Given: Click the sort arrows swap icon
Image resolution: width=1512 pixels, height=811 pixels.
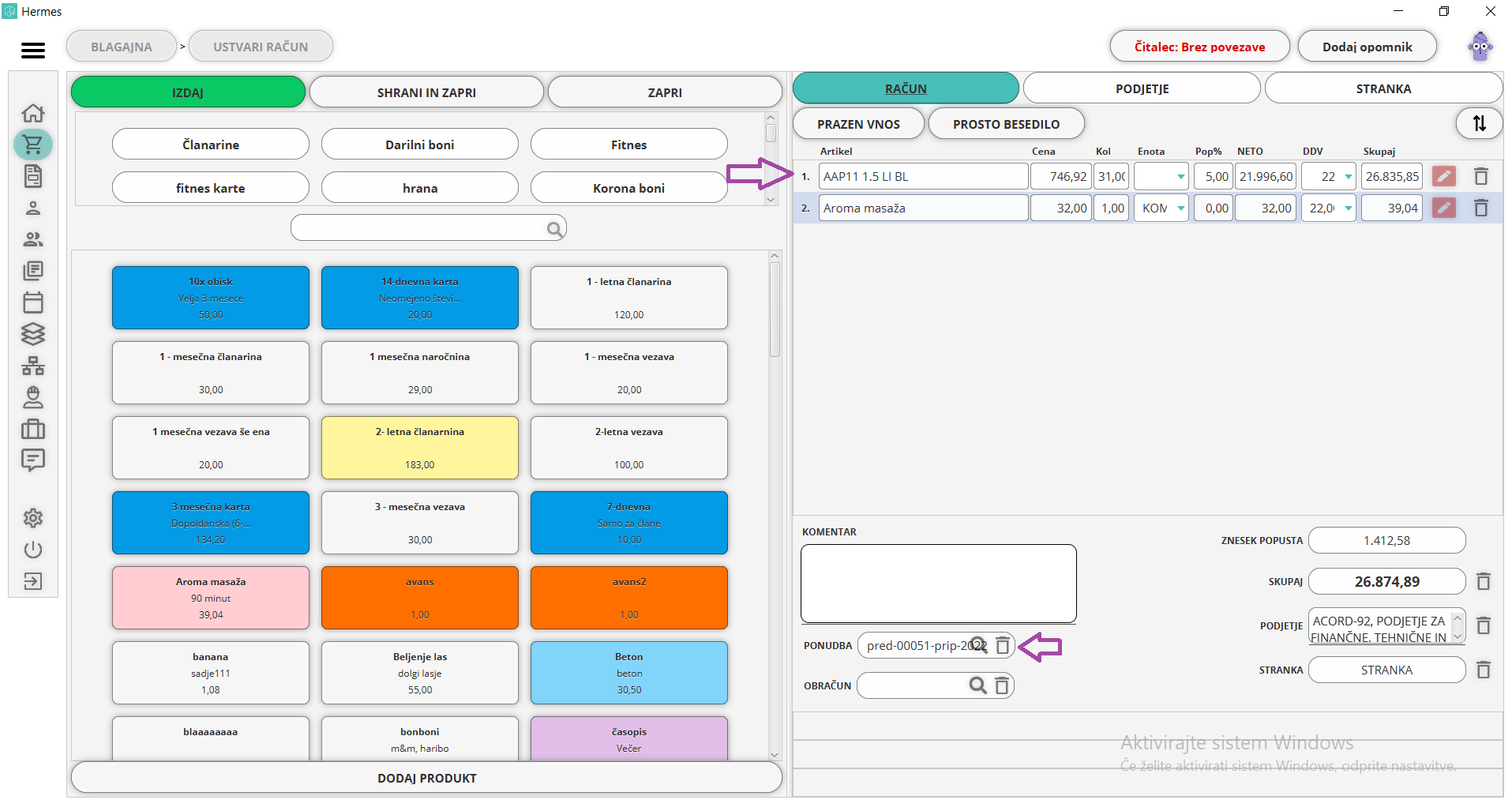Looking at the screenshot, I should tap(1479, 123).
